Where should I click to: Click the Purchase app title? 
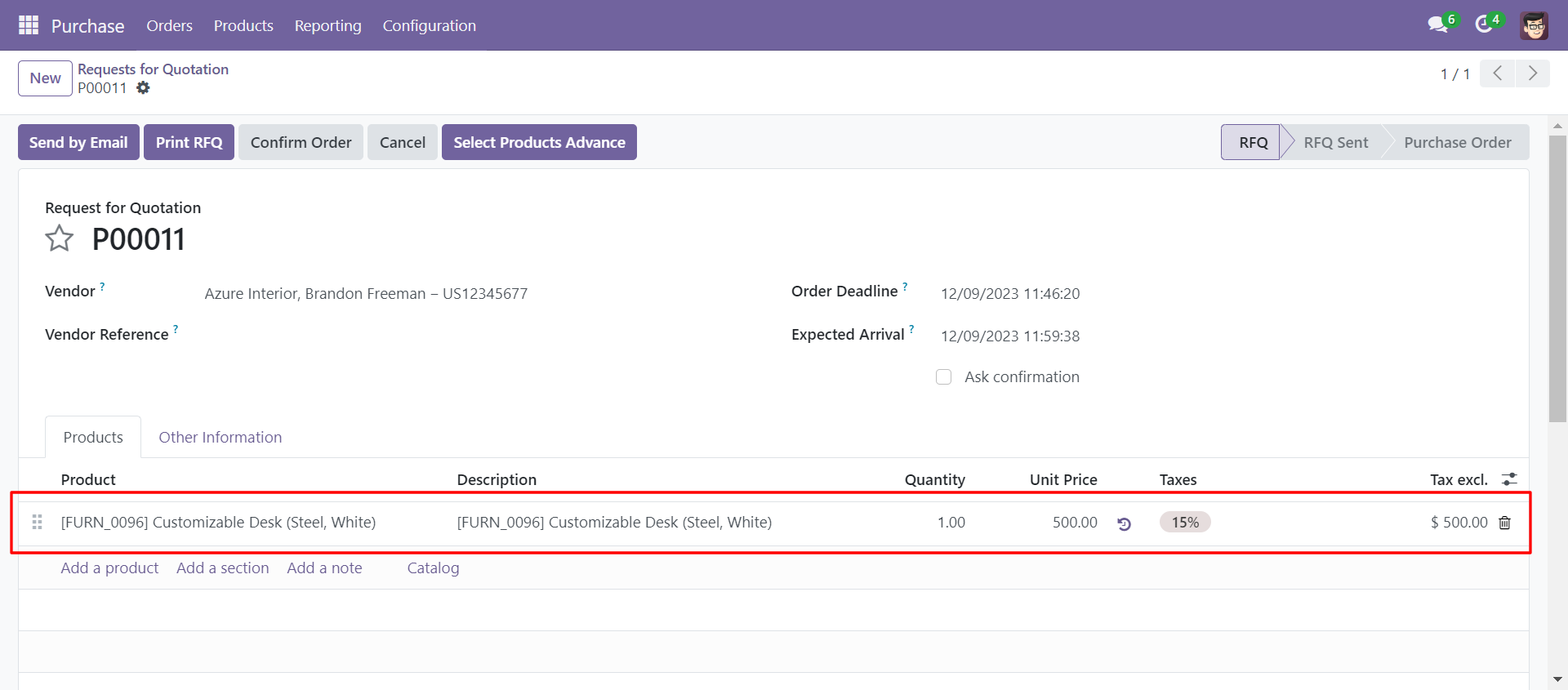tap(87, 25)
